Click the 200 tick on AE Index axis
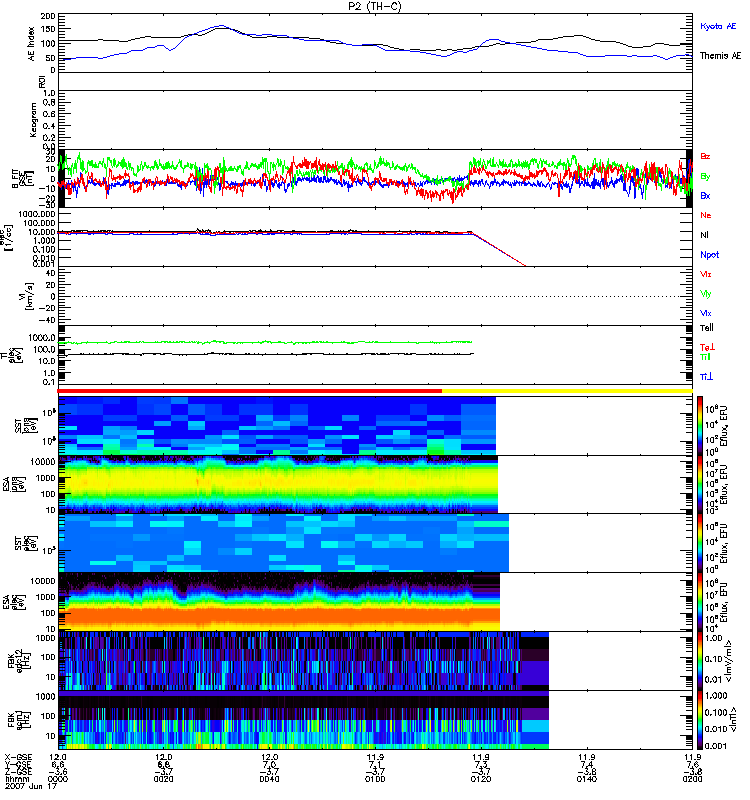 coord(48,16)
